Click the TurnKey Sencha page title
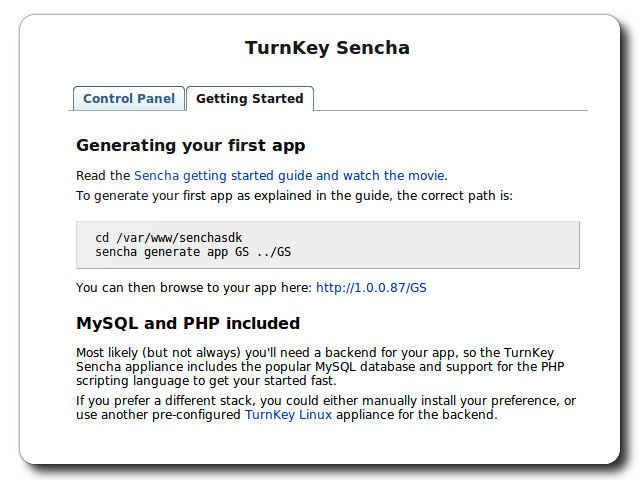 point(327,48)
